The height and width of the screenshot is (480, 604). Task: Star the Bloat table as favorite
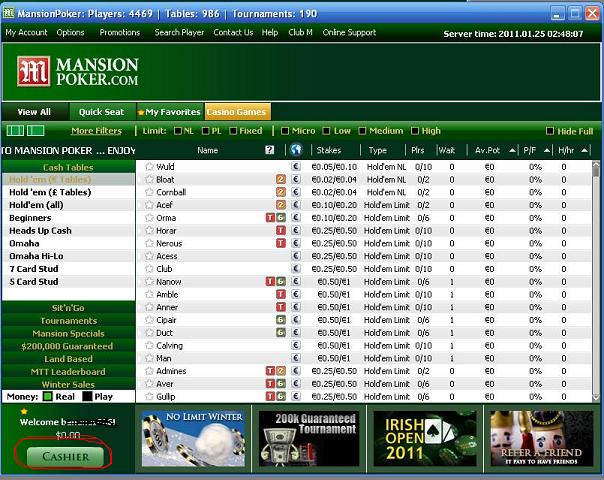coord(149,179)
